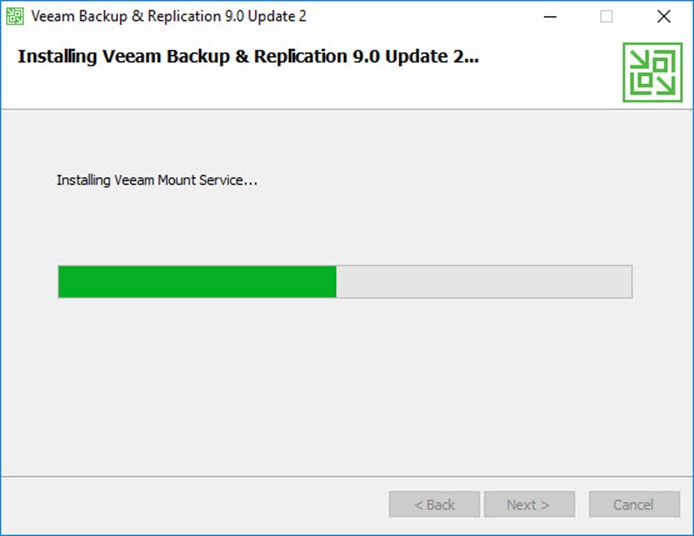Viewport: 694px width, 536px height.
Task: Click the window title text in title bar
Action: (x=169, y=17)
